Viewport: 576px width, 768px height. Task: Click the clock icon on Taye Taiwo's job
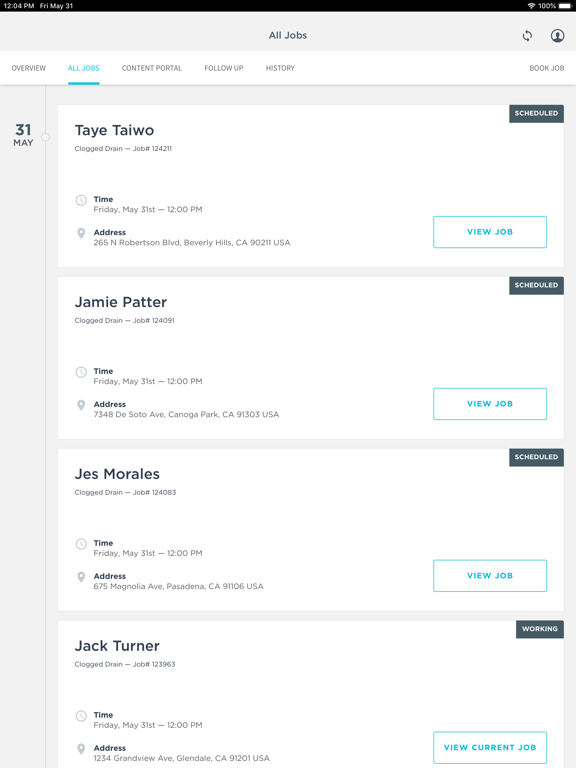click(x=81, y=200)
